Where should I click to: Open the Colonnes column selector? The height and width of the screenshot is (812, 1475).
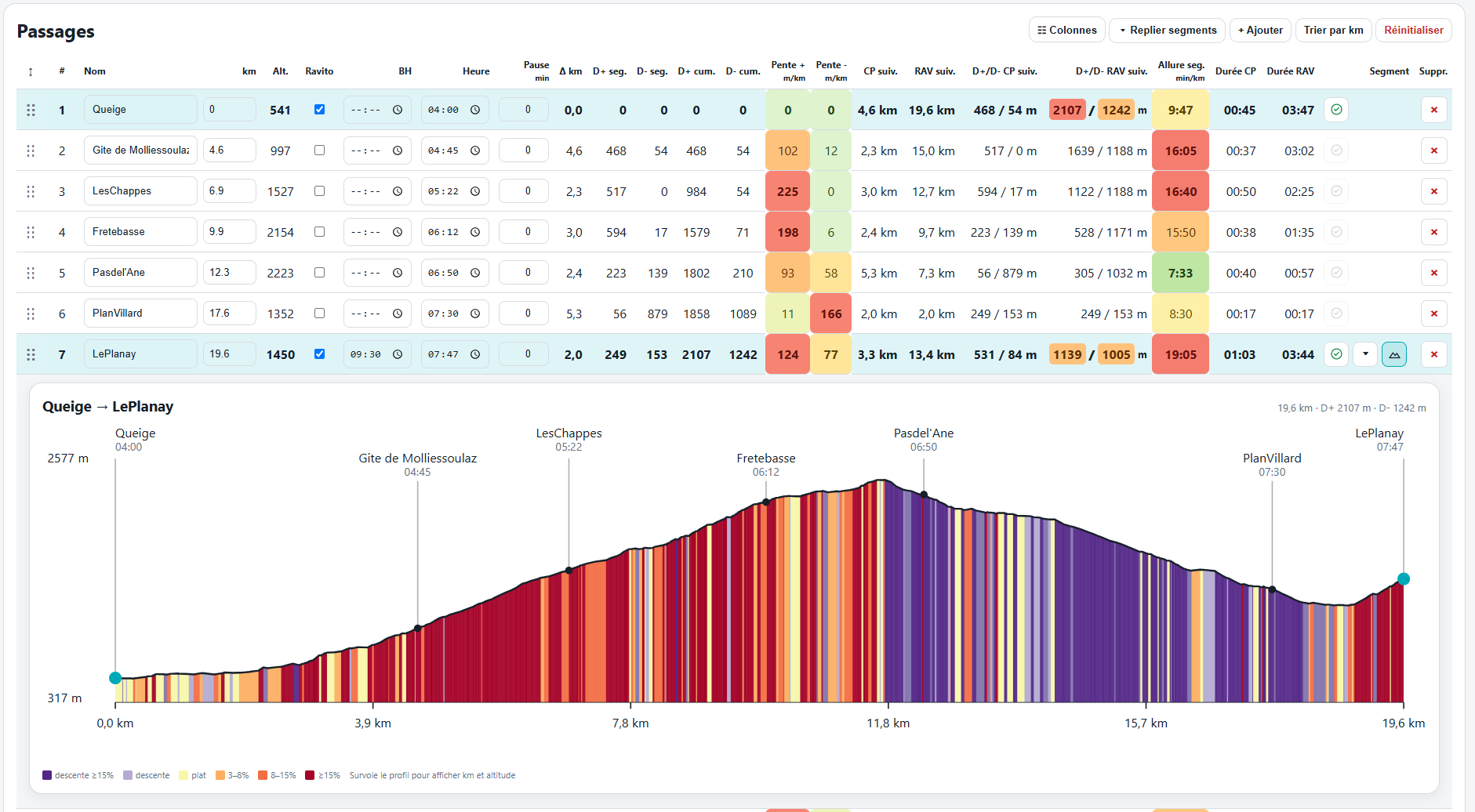(1066, 30)
